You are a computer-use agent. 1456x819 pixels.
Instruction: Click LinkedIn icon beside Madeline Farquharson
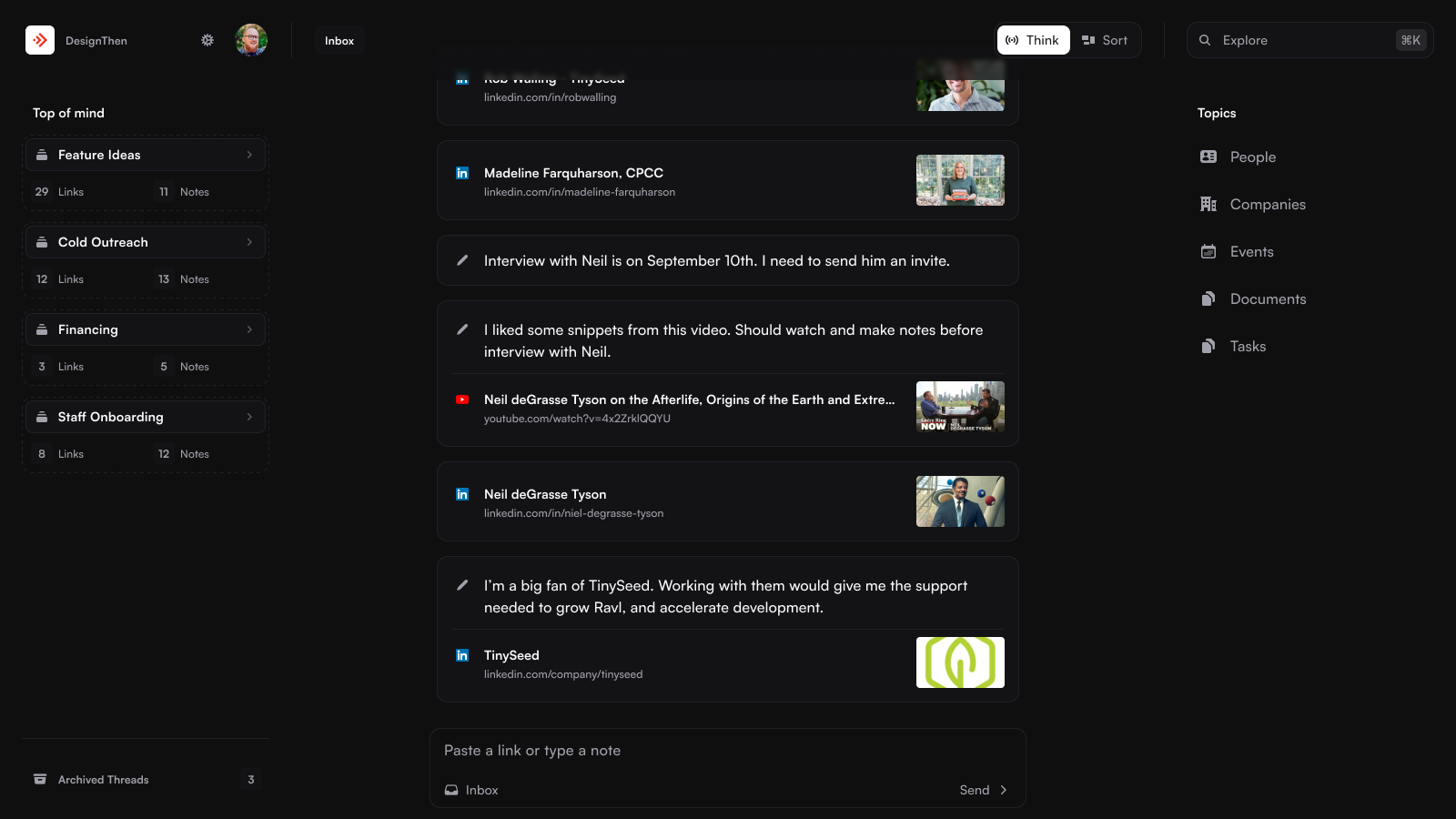(x=462, y=173)
